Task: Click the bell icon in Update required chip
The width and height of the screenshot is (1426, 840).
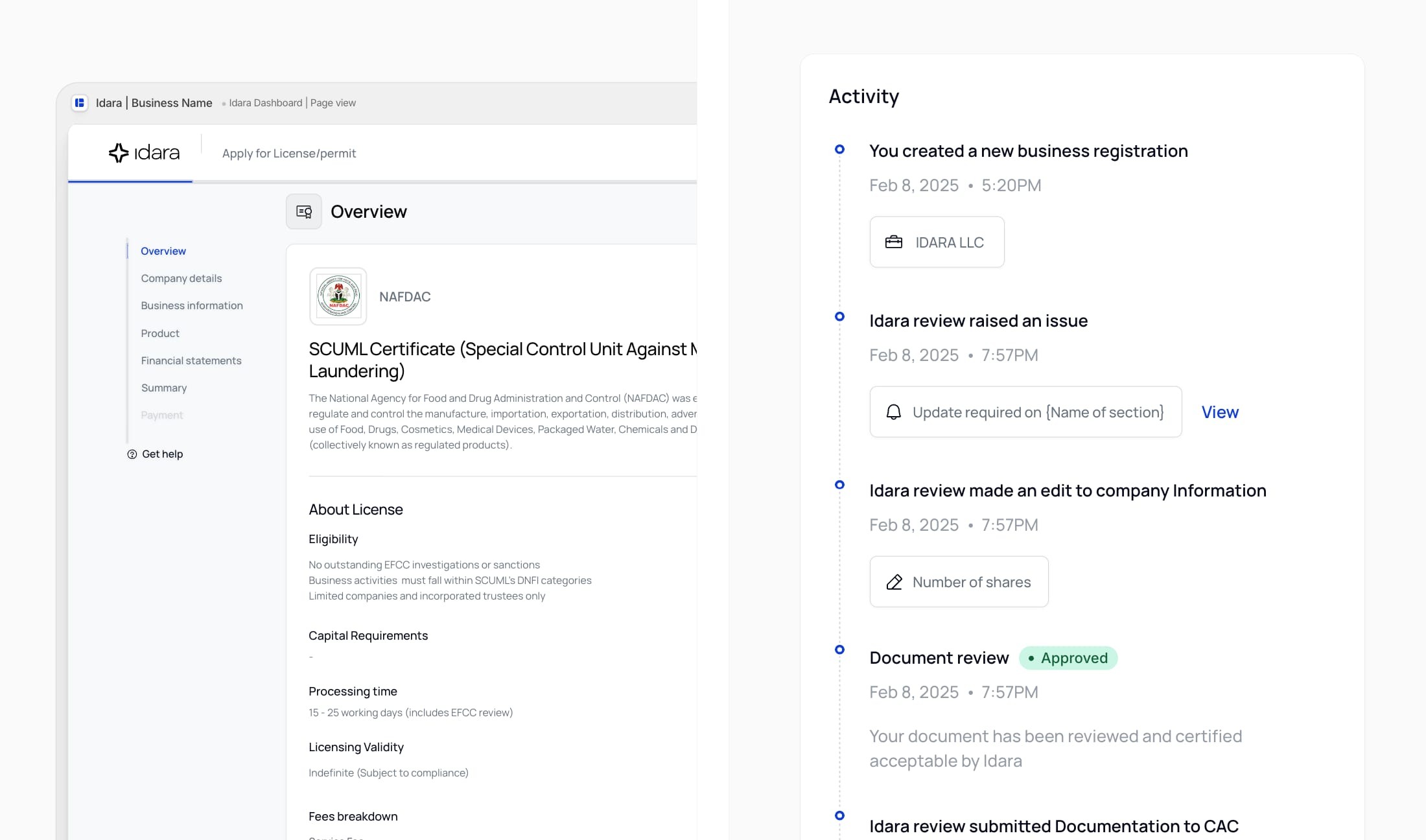Action: tap(894, 412)
